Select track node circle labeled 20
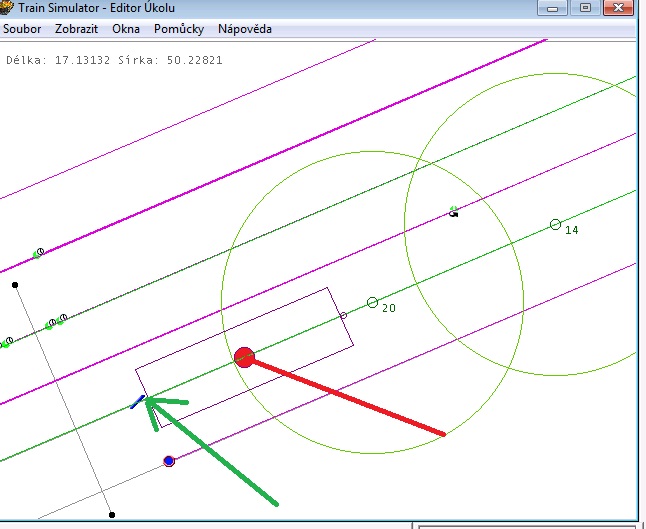This screenshot has height=529, width=646. click(373, 302)
